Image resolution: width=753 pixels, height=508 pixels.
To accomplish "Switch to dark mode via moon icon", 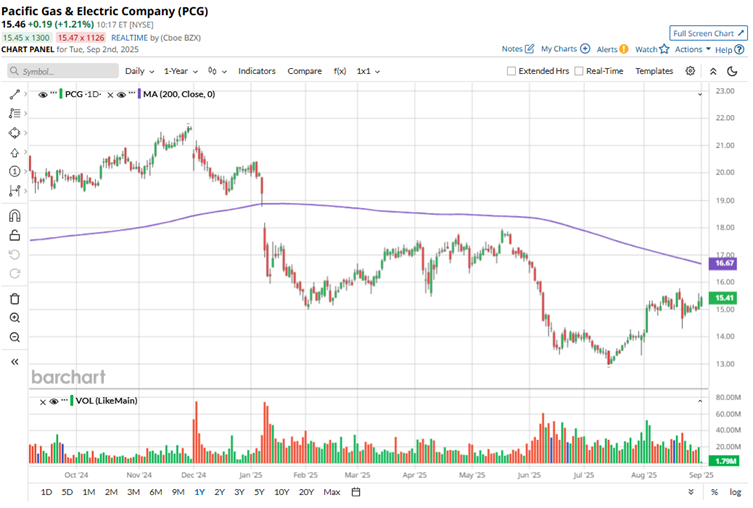I will tap(732, 72).
